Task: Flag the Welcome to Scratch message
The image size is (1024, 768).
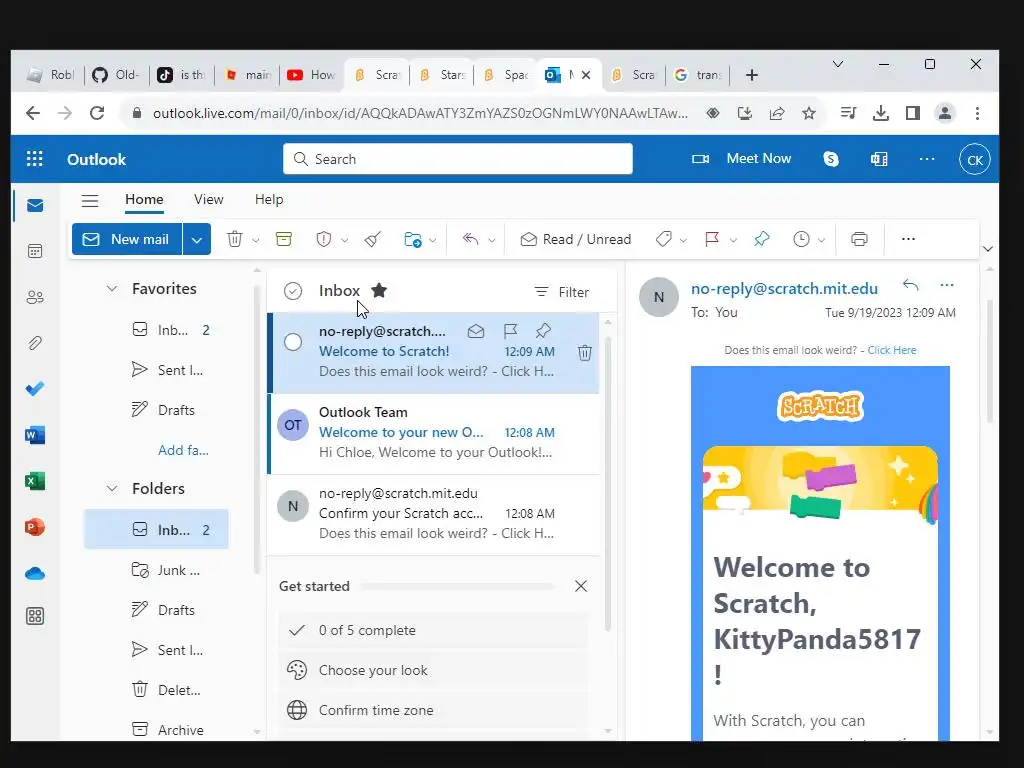Action: tap(510, 331)
